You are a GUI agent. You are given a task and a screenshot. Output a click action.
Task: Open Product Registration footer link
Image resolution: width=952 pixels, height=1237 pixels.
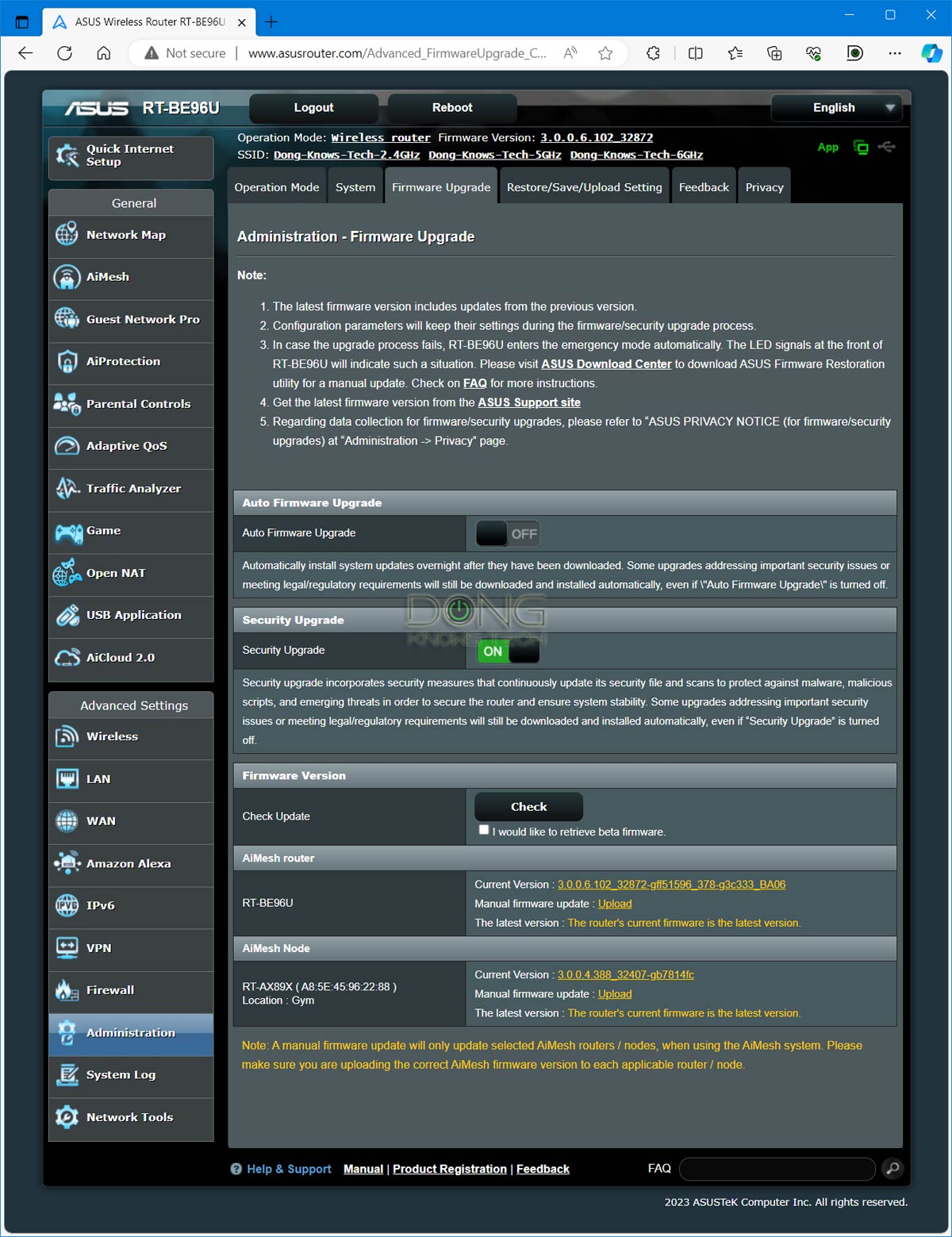450,1169
